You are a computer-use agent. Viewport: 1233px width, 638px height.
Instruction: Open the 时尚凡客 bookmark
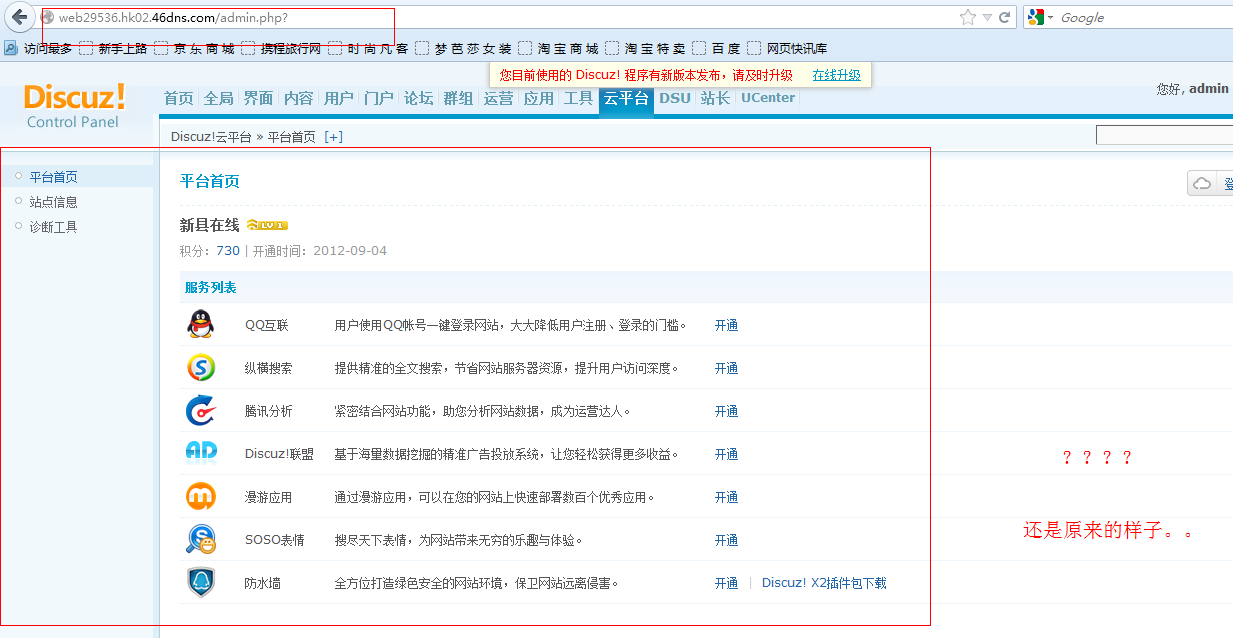(x=368, y=48)
